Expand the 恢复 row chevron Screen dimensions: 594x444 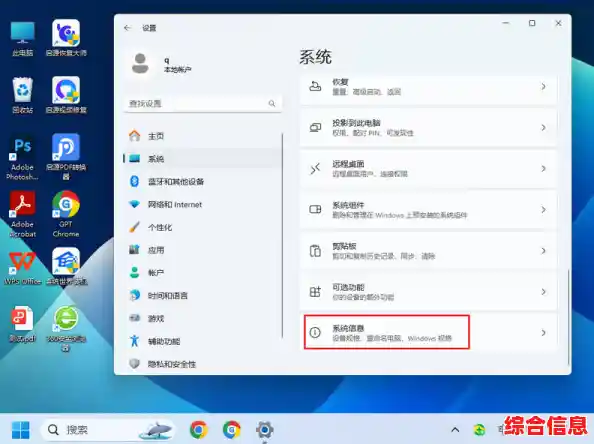point(543,86)
